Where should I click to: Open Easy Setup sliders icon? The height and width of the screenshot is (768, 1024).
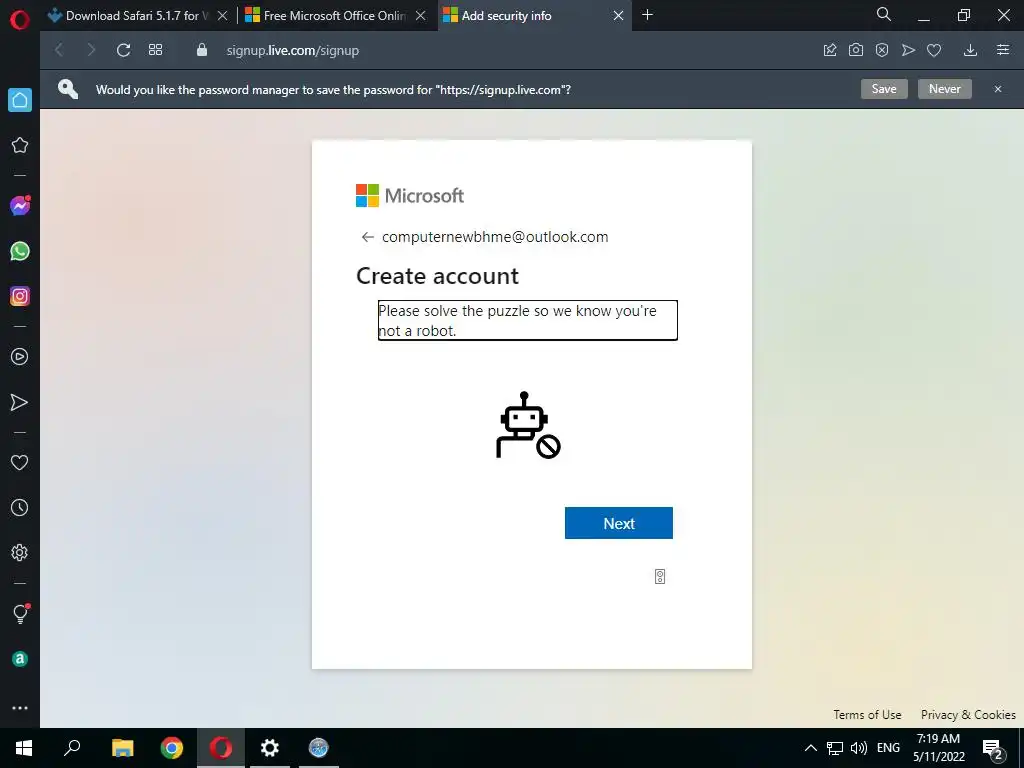coord(1003,50)
